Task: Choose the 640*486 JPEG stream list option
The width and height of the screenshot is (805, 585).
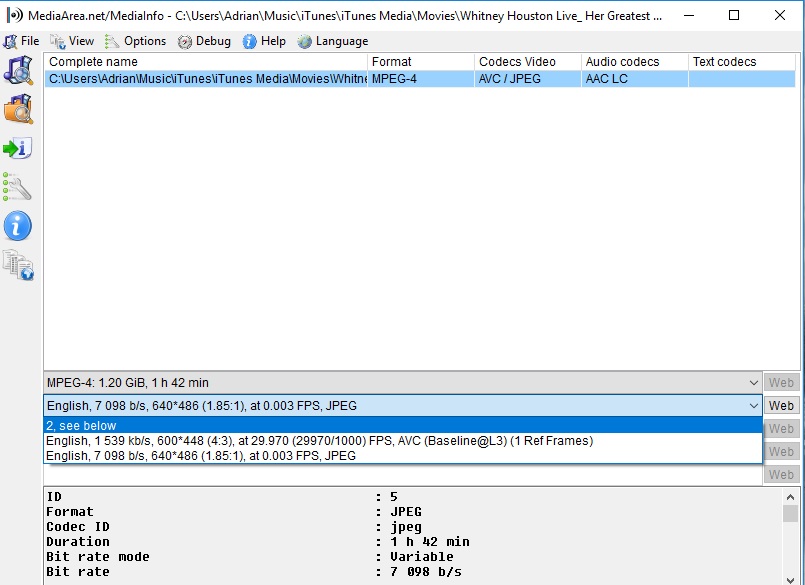Action: click(x=403, y=456)
